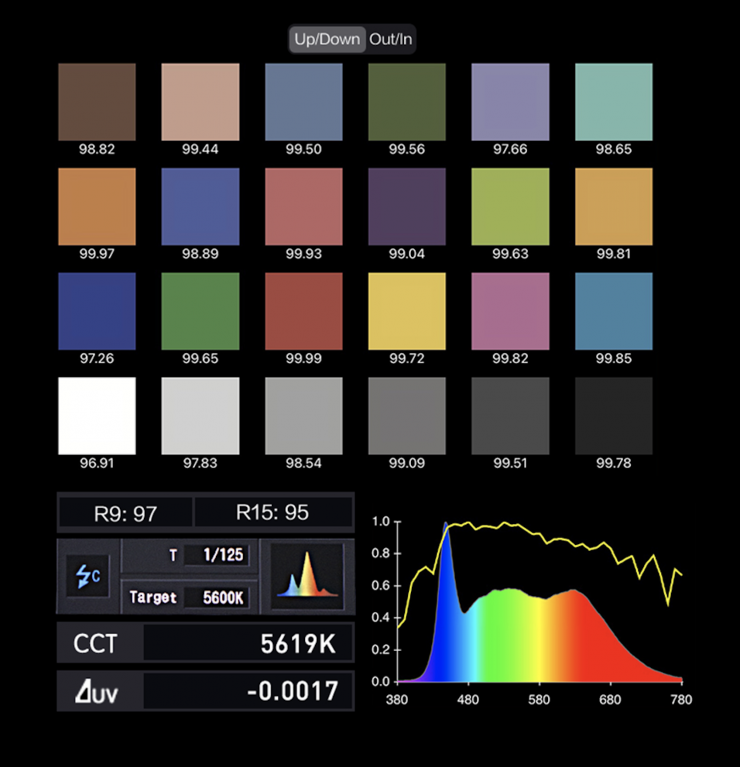Select the Up/Down toggle option
This screenshot has height=767, width=740.
tap(327, 40)
